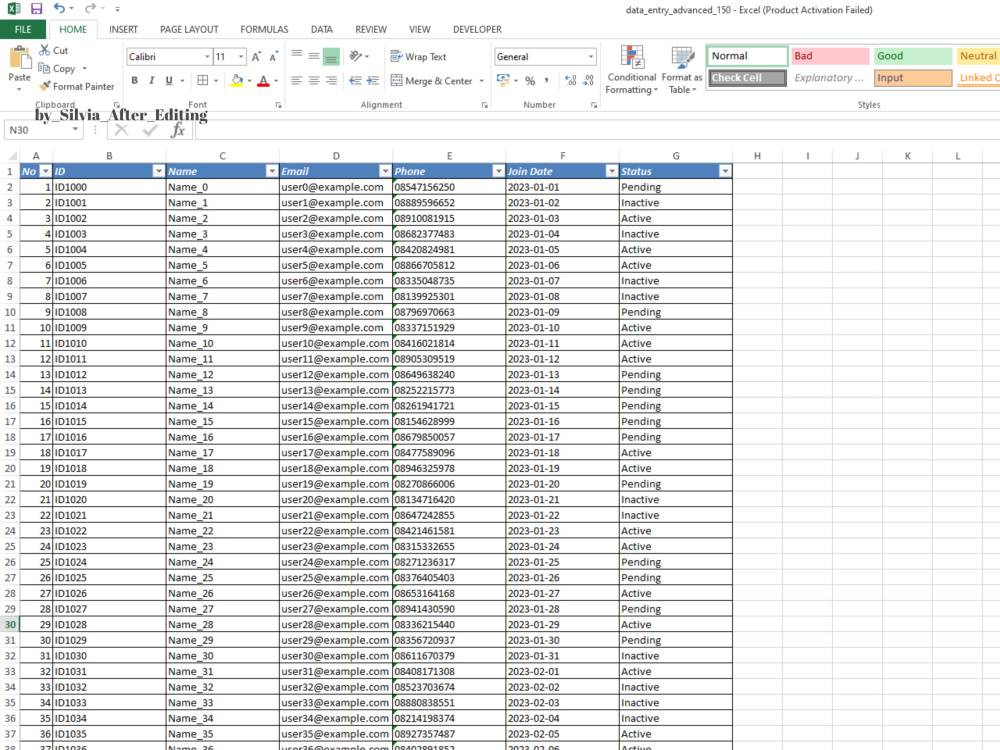Open the font name dropdown showing Calibri
Image resolution: width=1000 pixels, height=750 pixels.
[x=207, y=57]
